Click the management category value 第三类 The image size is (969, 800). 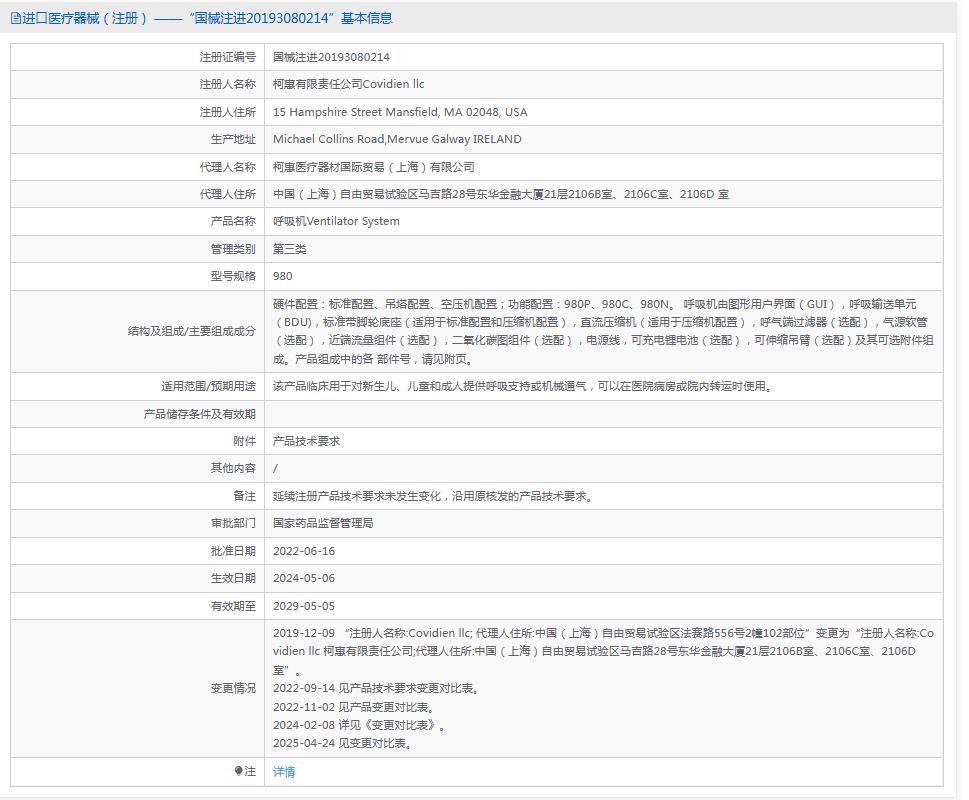(x=290, y=249)
